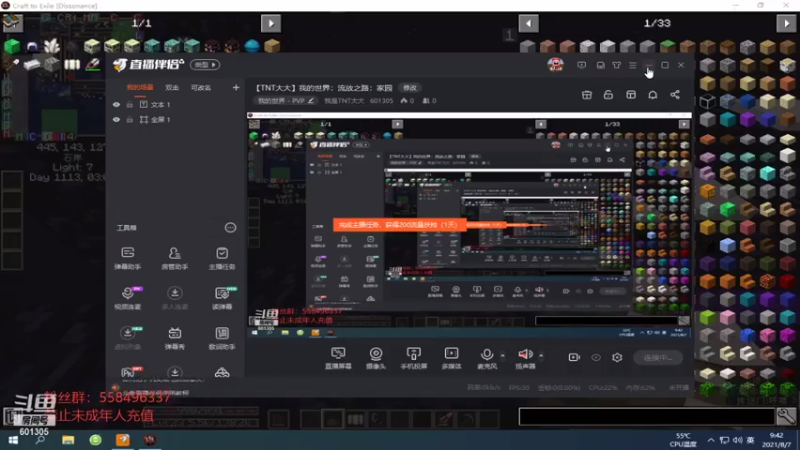Open streaming settings gear icon
The image size is (800, 450).
click(617, 357)
